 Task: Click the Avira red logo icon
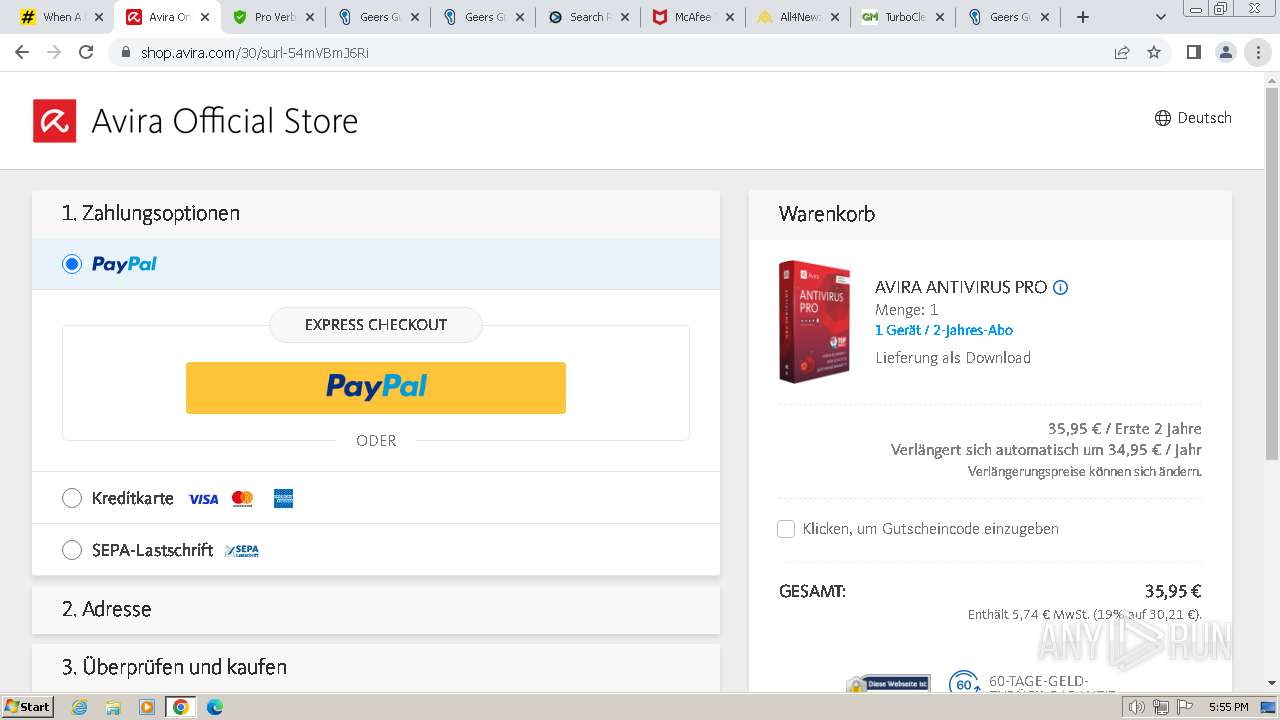click(55, 121)
